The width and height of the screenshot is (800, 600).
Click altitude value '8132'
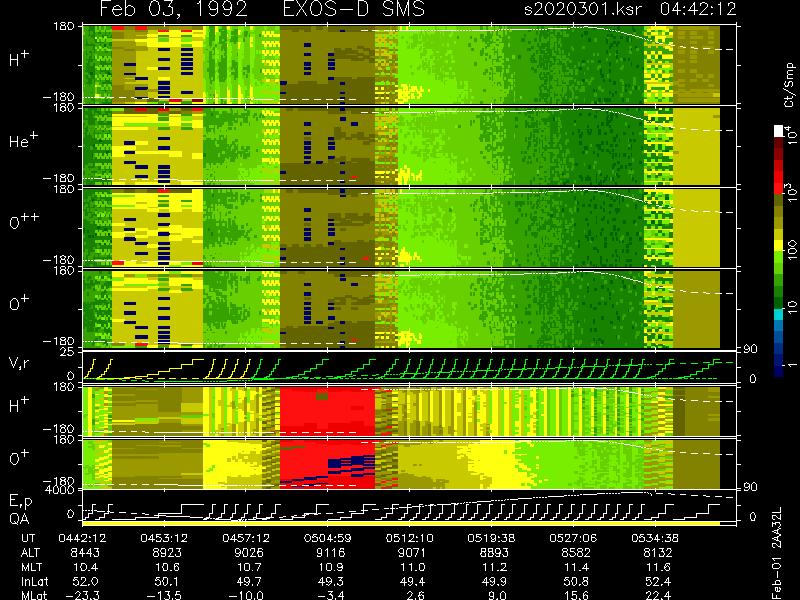click(x=658, y=553)
